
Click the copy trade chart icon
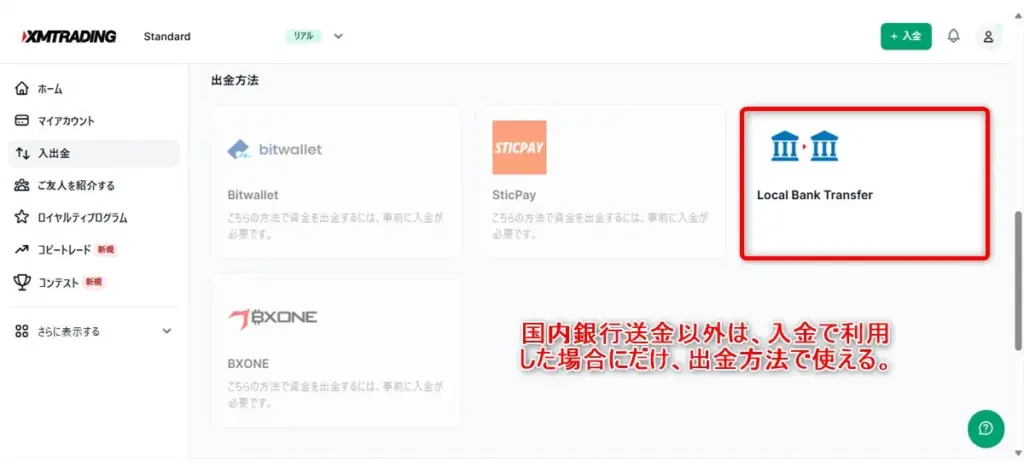click(22, 249)
